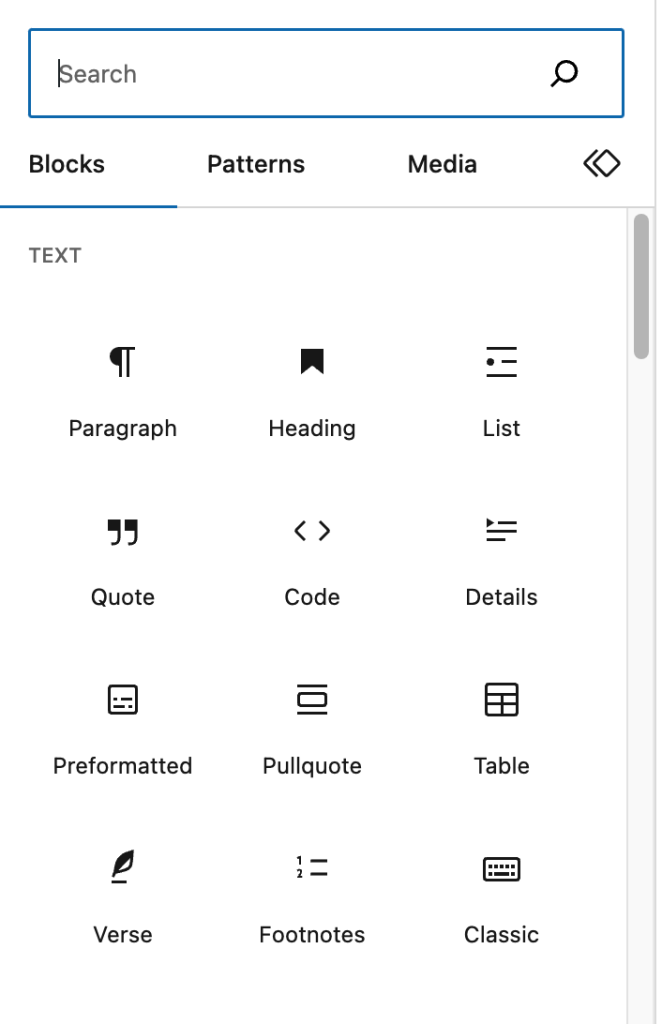662x1024 pixels.
Task: Add a Heading block
Action: coord(312,389)
